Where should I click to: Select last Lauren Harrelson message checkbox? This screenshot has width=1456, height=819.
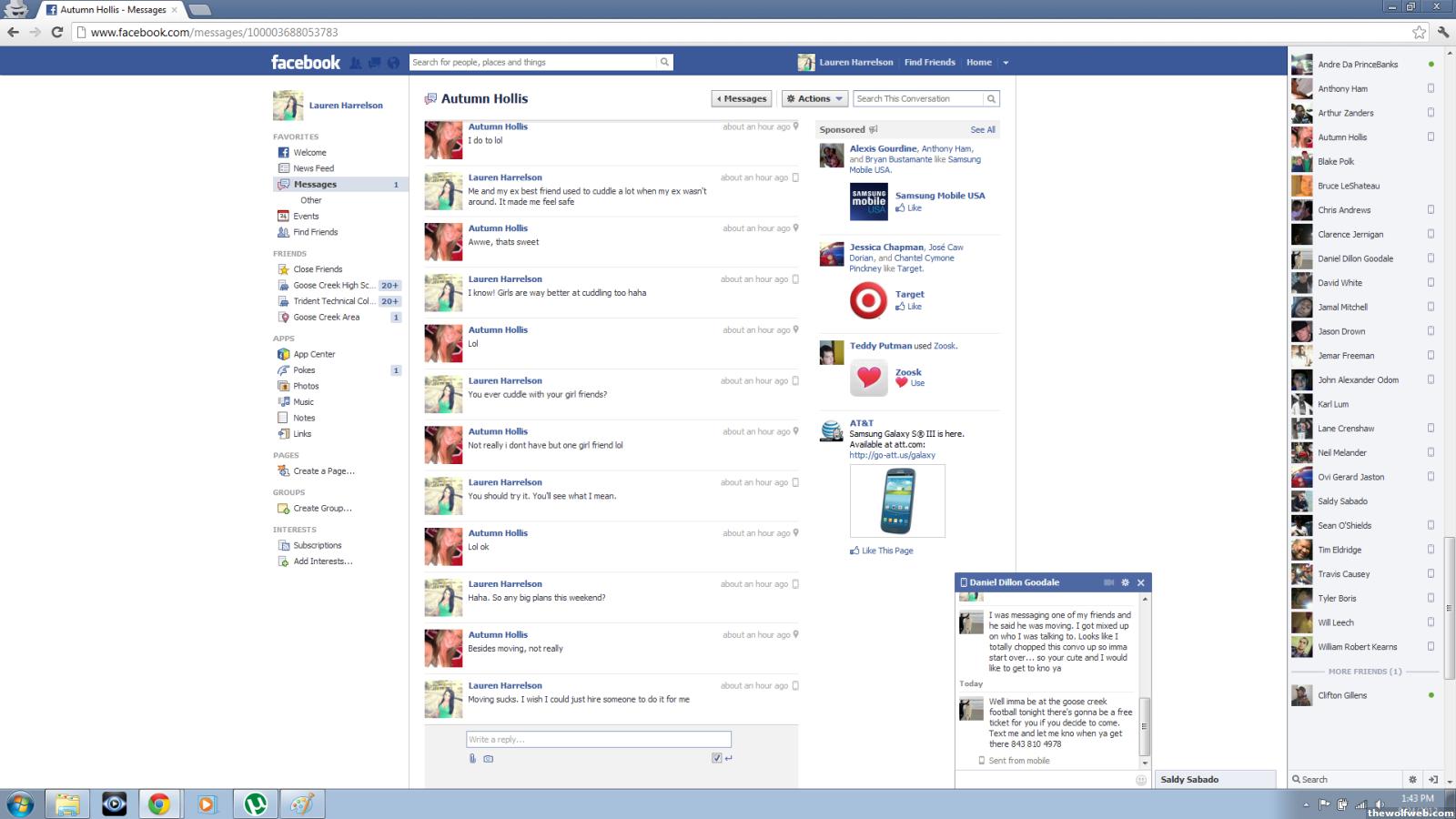pyautogui.click(x=795, y=685)
